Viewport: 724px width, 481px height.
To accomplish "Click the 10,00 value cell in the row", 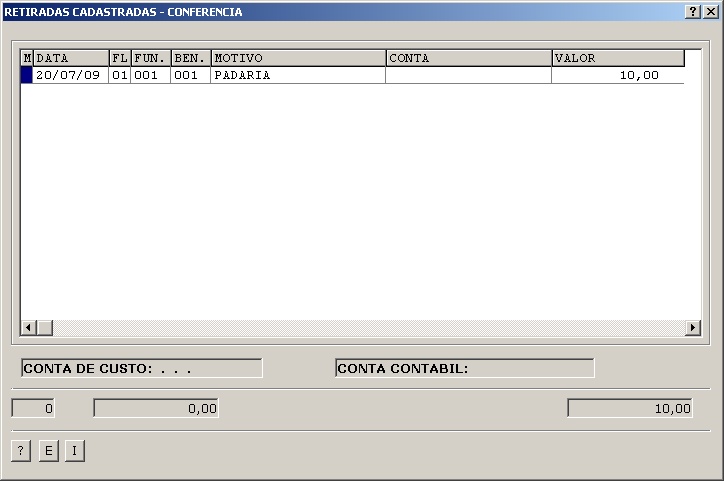I will (x=617, y=75).
